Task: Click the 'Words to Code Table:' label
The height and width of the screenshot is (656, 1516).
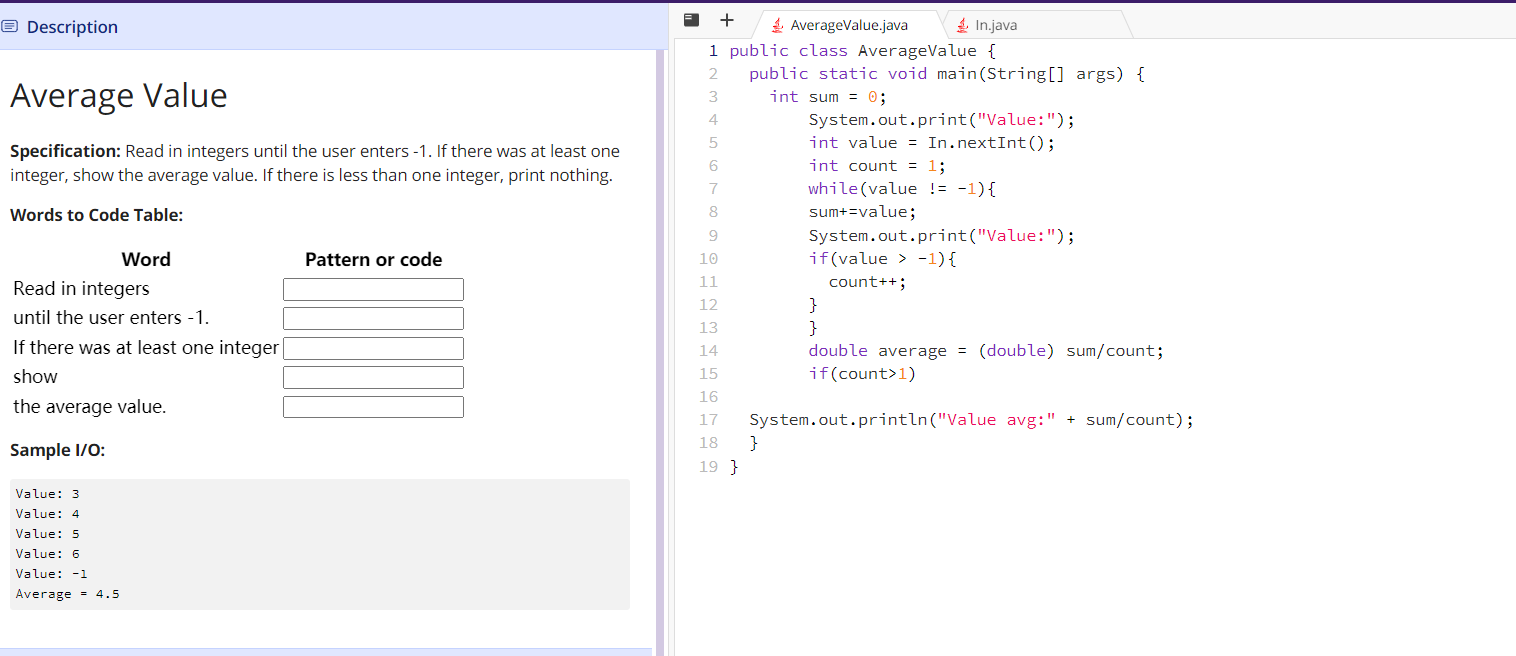Action: (x=97, y=215)
